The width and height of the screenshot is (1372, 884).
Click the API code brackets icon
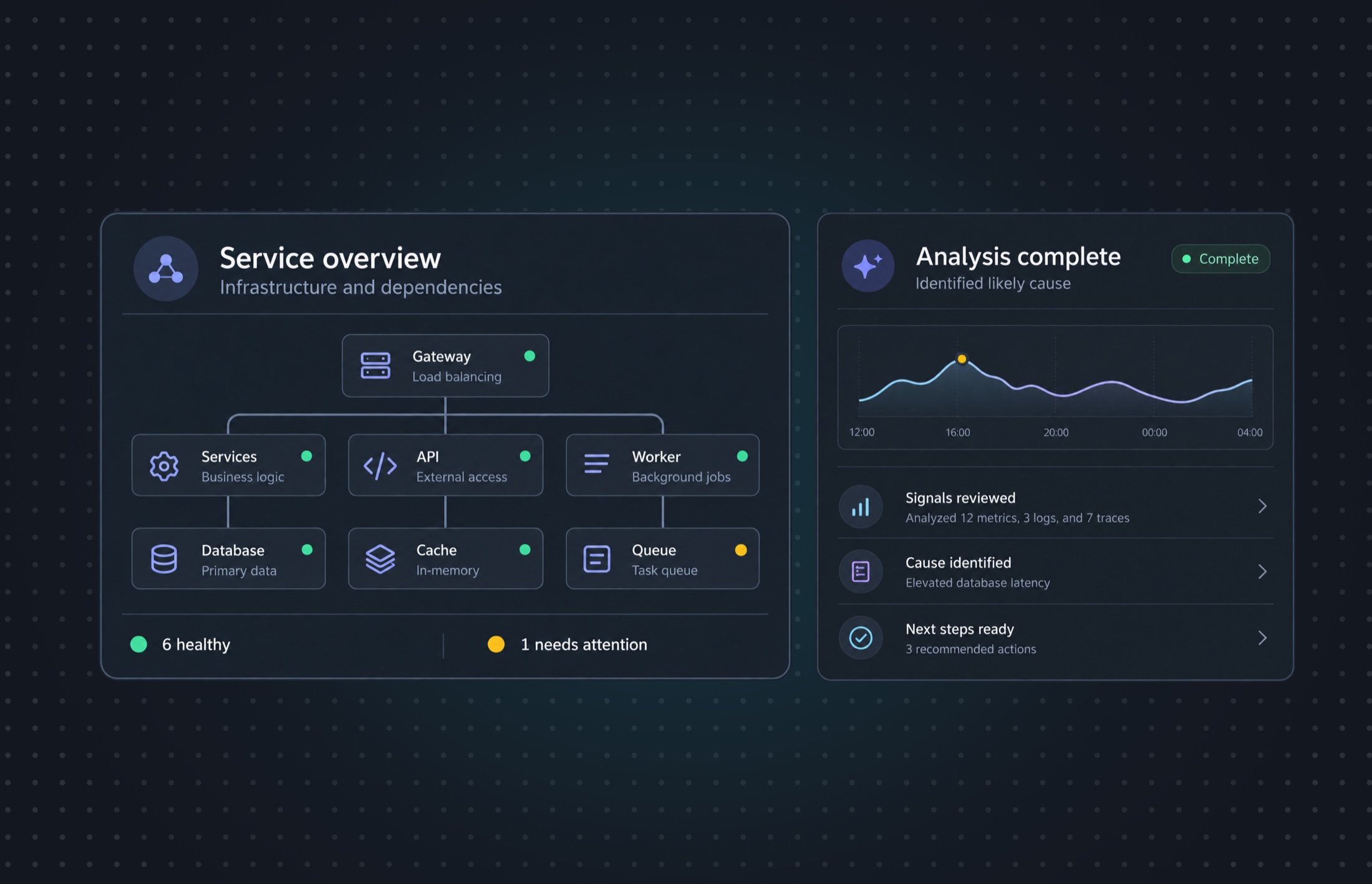[x=380, y=465]
